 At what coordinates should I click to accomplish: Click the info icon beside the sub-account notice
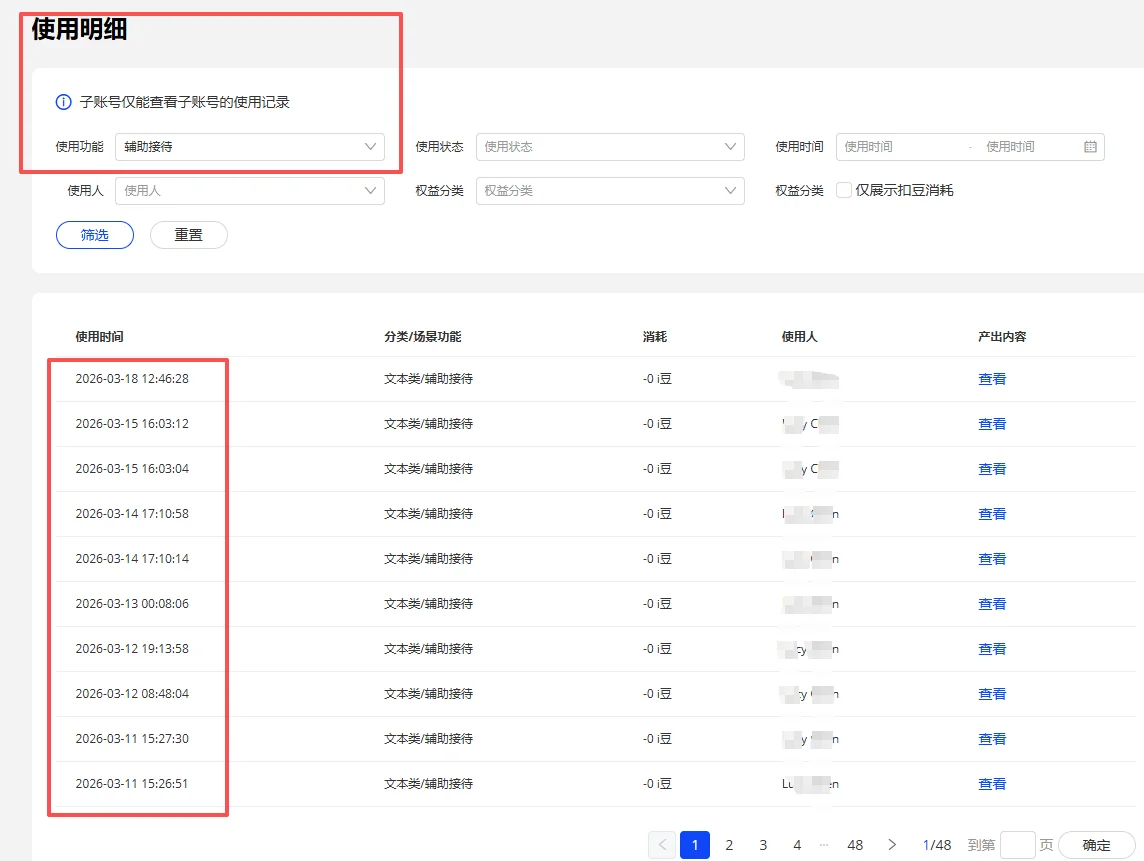[x=64, y=102]
